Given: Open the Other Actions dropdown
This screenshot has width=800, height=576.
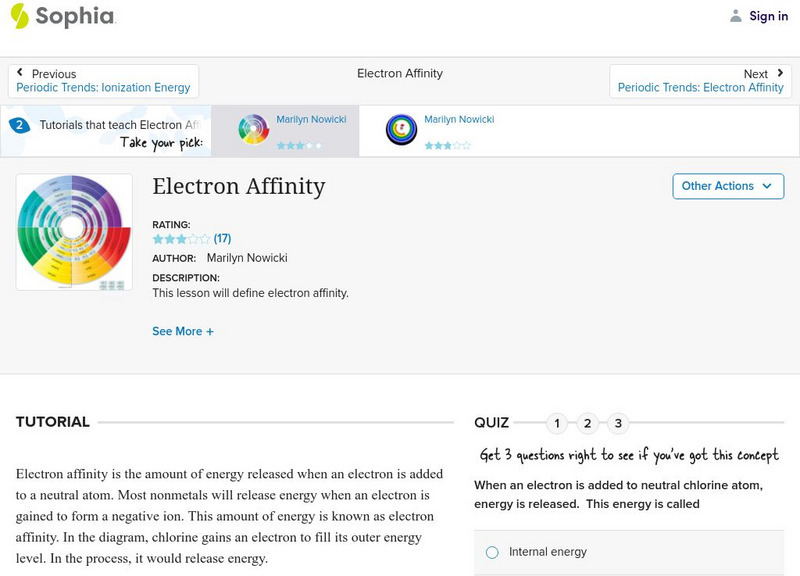Looking at the screenshot, I should [728, 186].
